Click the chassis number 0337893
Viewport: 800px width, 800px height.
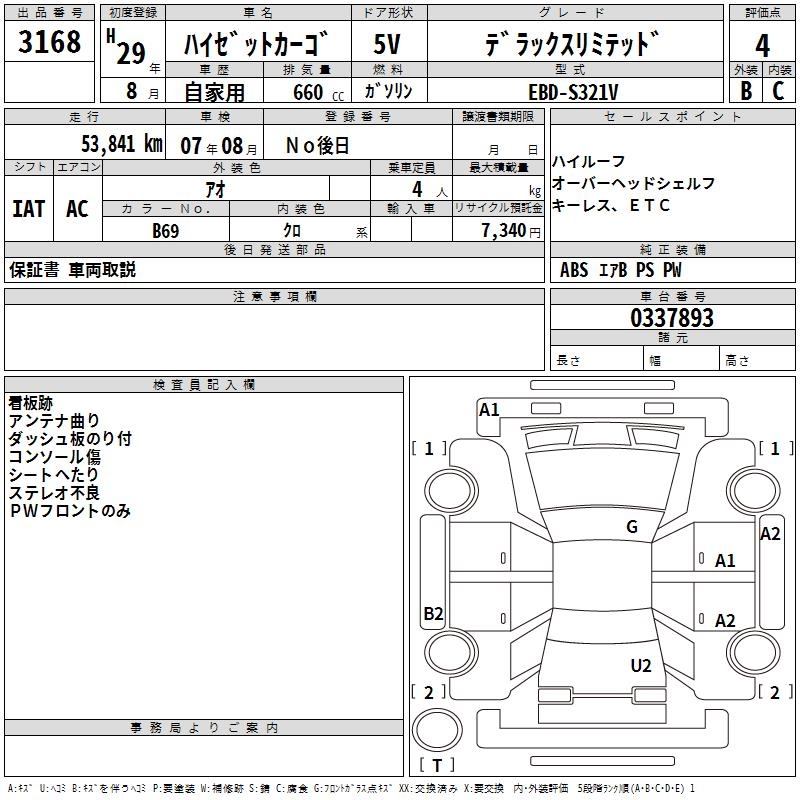672,318
